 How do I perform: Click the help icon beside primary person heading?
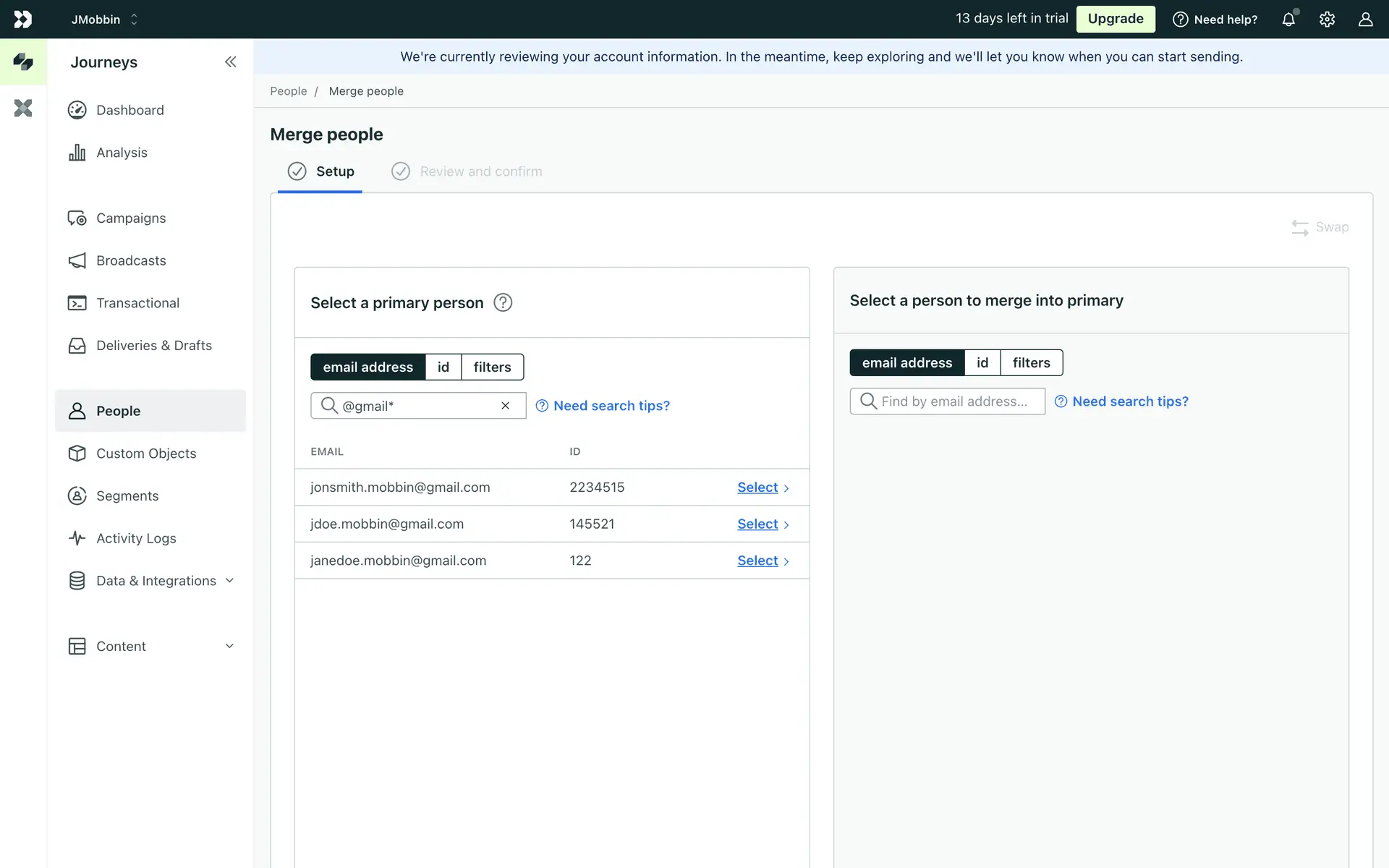pyautogui.click(x=503, y=302)
